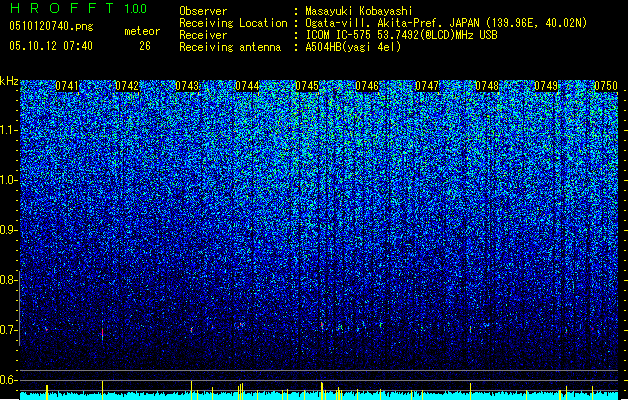This screenshot has height=400, width=629.
Task: Click the 0.6 kHz axis label
Action: (9, 380)
